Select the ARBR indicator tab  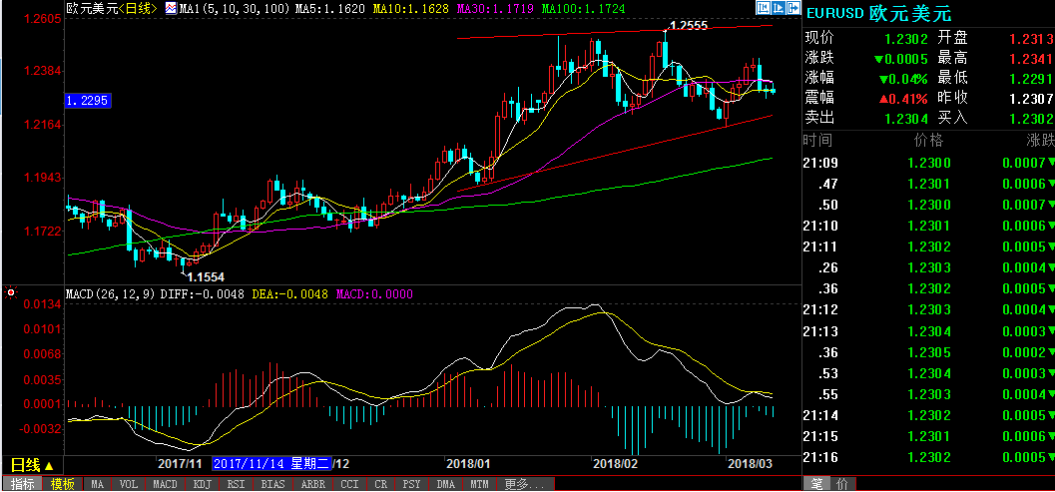pyautogui.click(x=313, y=485)
